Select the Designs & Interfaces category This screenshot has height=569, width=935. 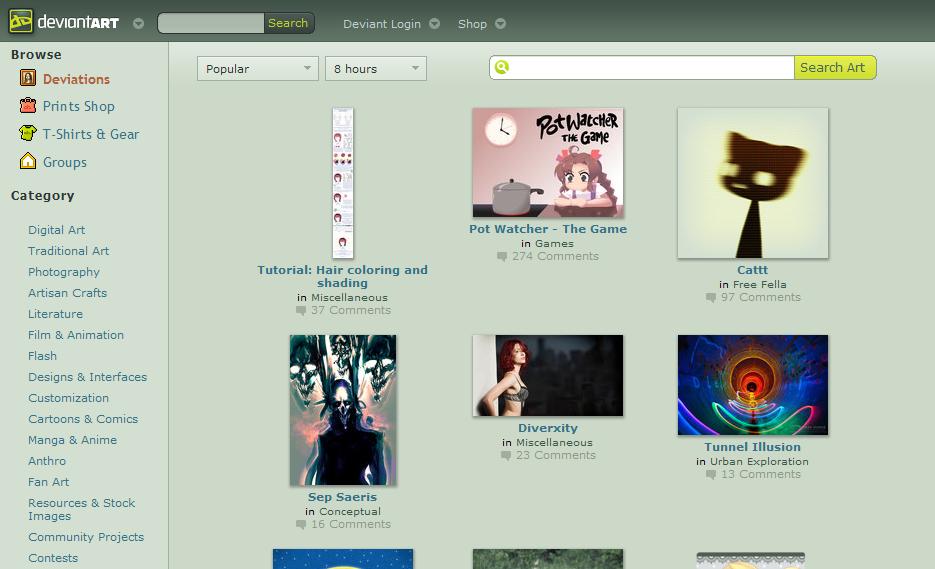(88, 377)
